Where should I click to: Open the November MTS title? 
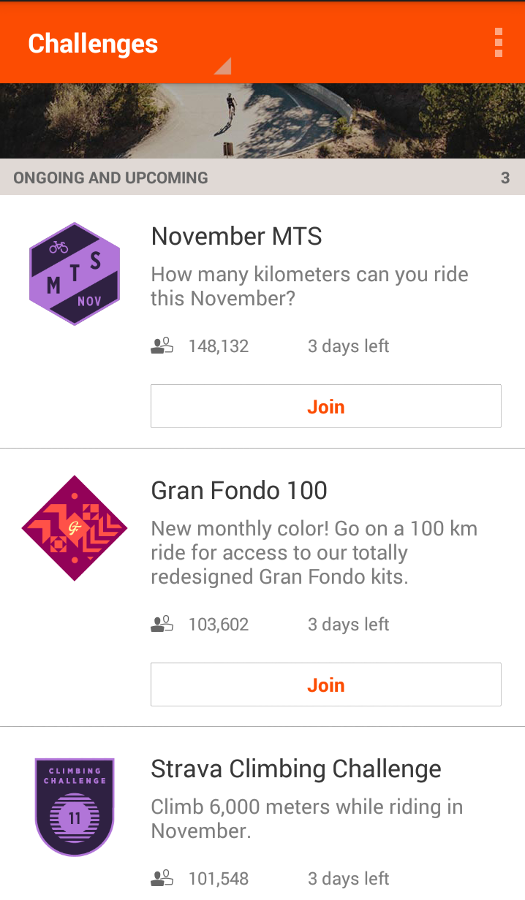pos(236,236)
